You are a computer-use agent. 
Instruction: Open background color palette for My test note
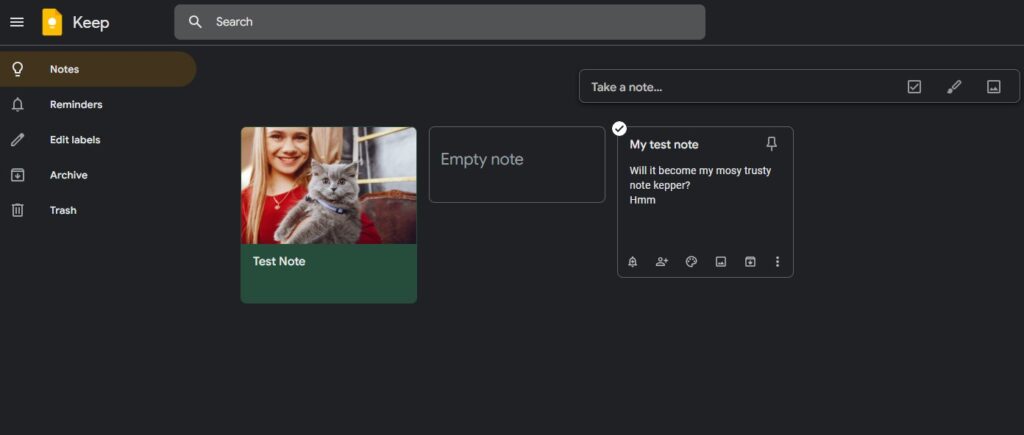[692, 262]
